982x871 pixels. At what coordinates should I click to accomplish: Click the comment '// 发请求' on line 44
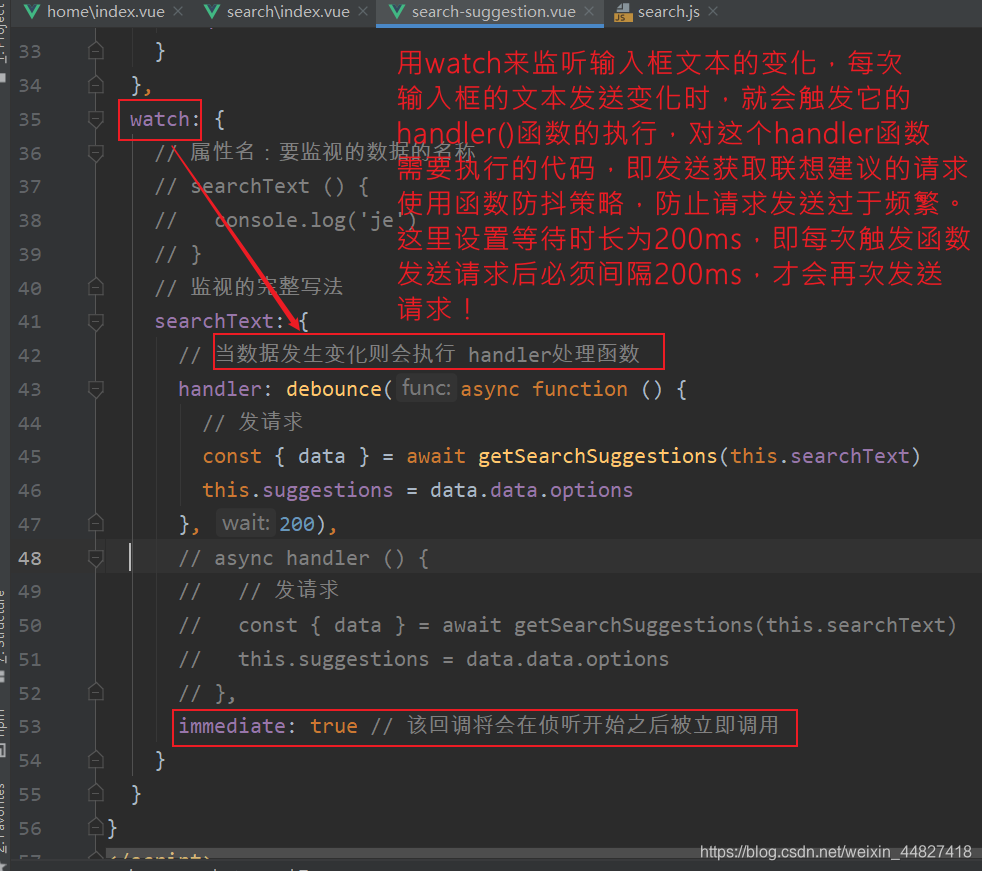tap(253, 422)
